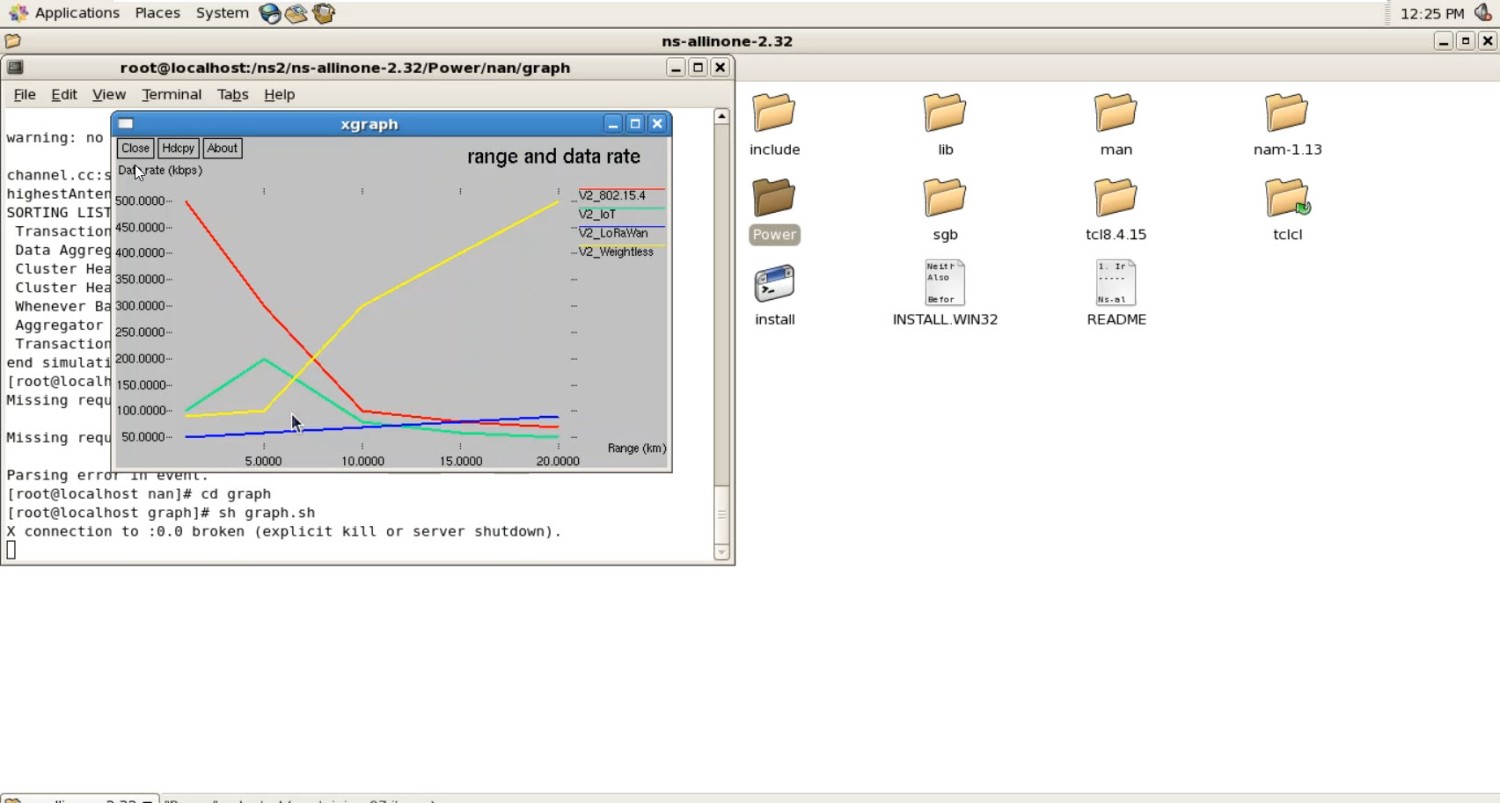Select the sgb folder icon

[944, 199]
